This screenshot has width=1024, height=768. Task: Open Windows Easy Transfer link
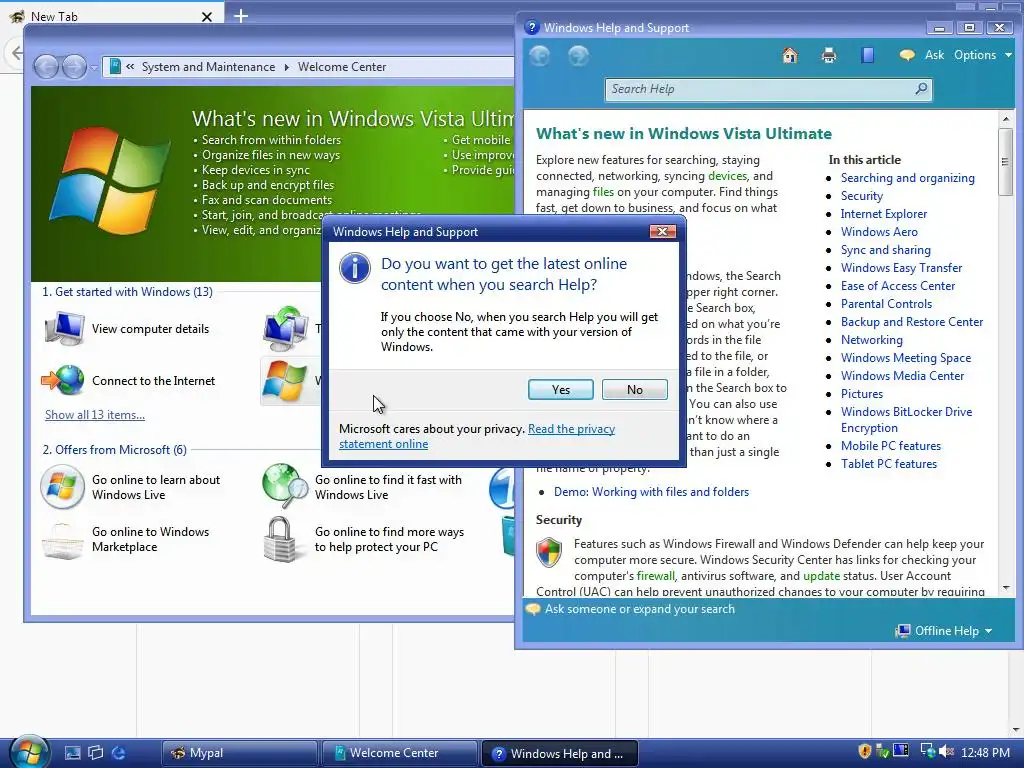(x=901, y=268)
